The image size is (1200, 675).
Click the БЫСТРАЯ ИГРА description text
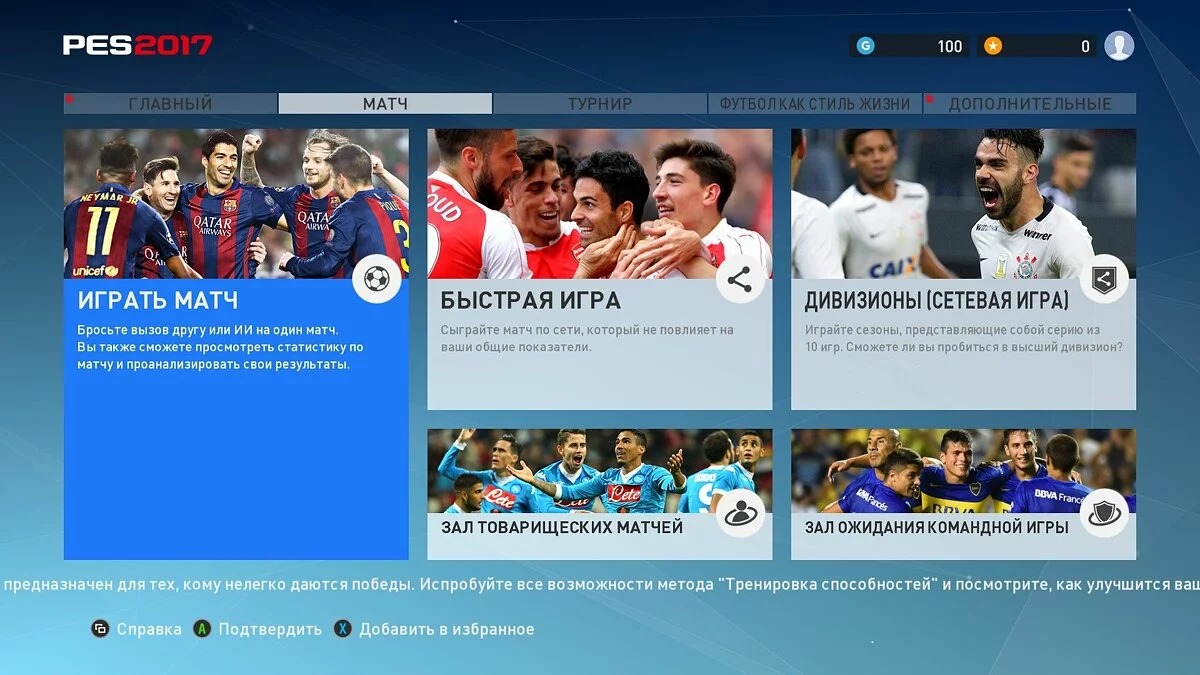pos(587,338)
